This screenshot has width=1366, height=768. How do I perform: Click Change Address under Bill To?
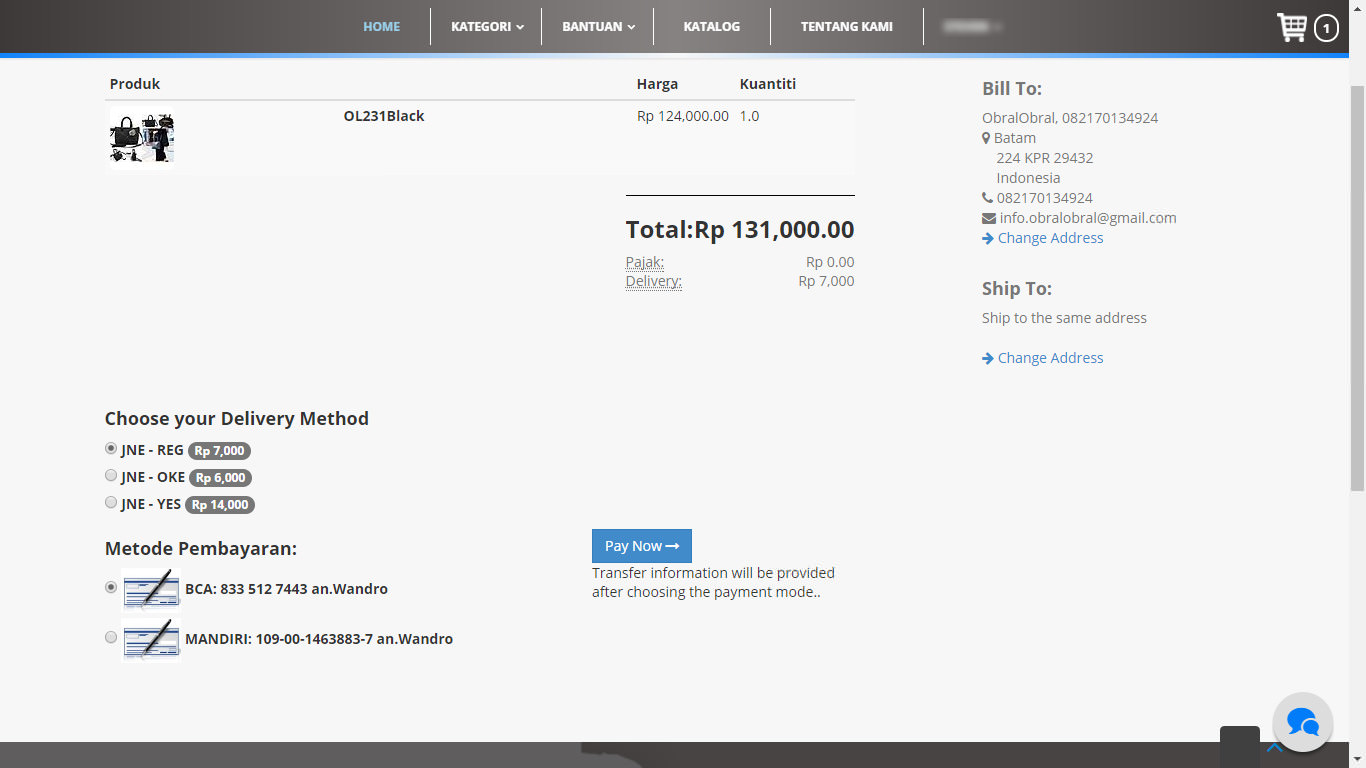(1050, 238)
